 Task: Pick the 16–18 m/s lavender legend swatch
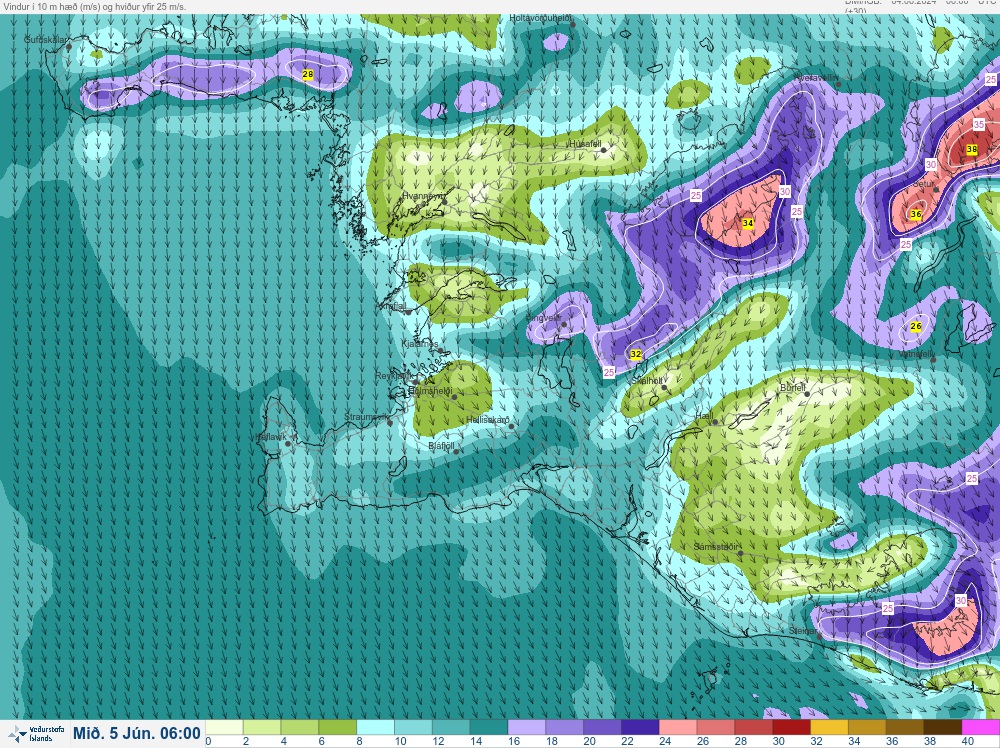tap(527, 728)
